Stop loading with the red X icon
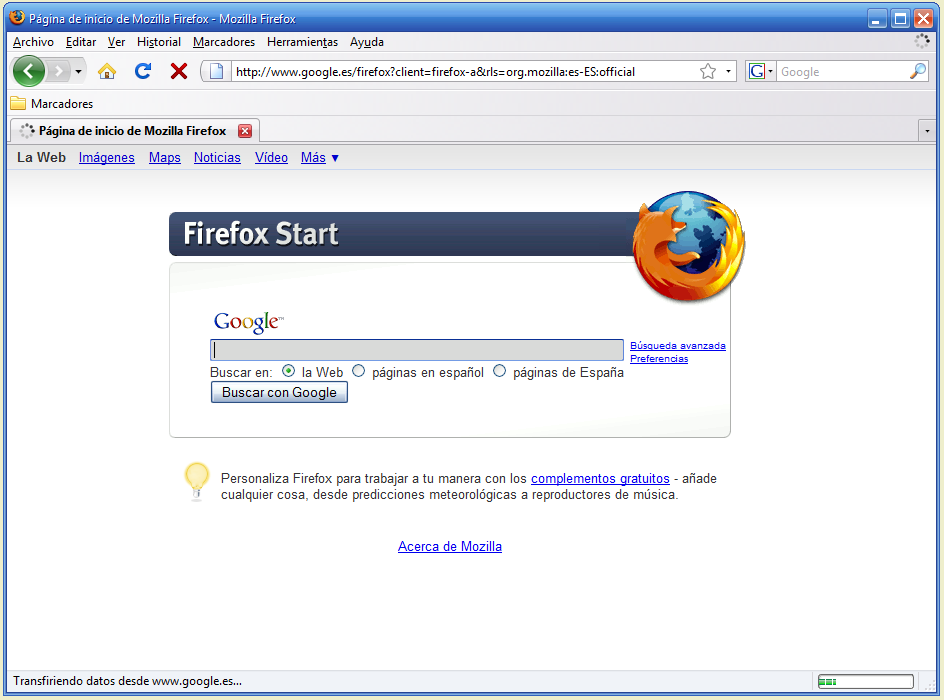The width and height of the screenshot is (944, 700). (179, 71)
